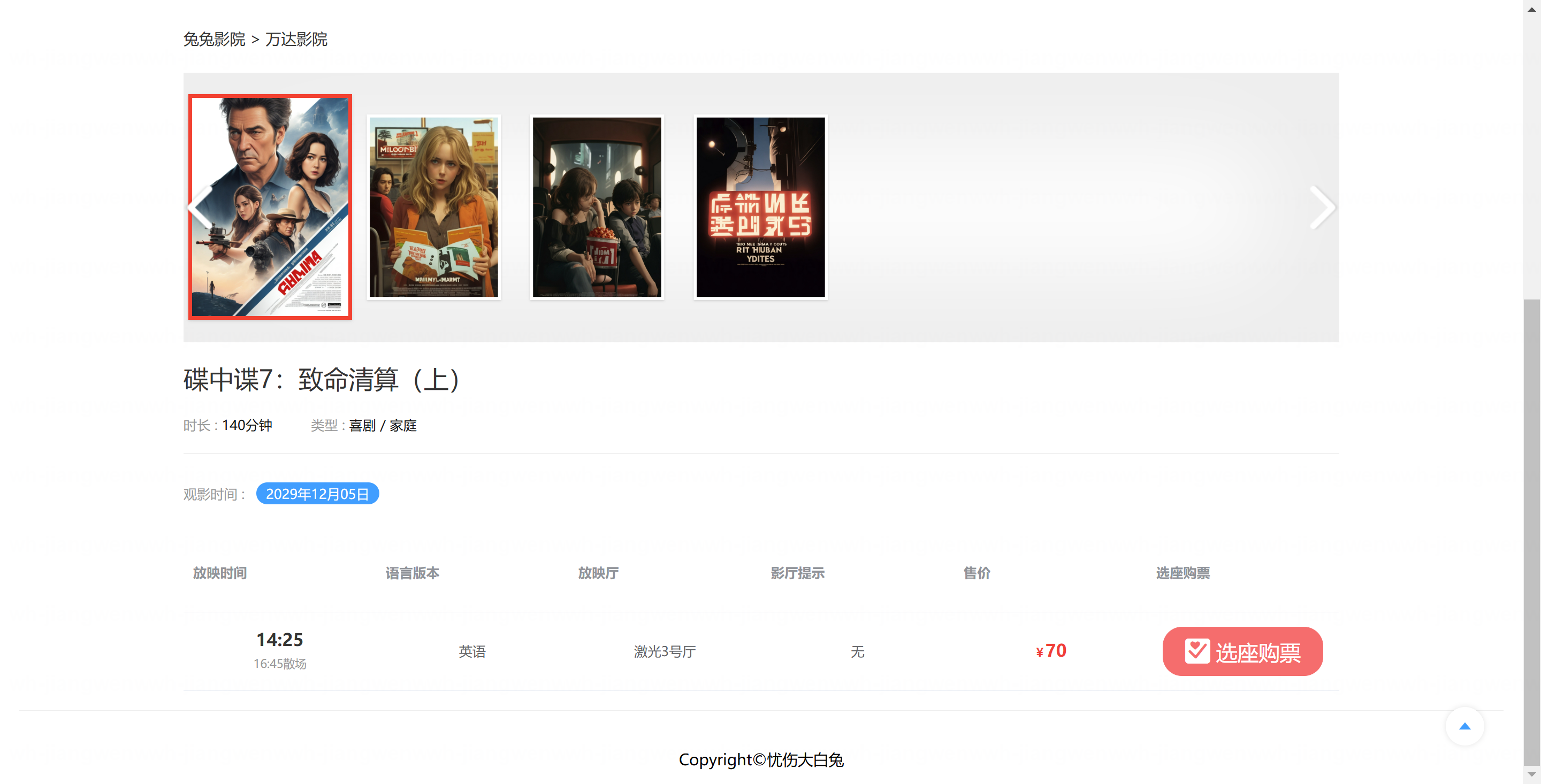The width and height of the screenshot is (1541, 784).
Task: Click the 售价 column header
Action: (977, 573)
